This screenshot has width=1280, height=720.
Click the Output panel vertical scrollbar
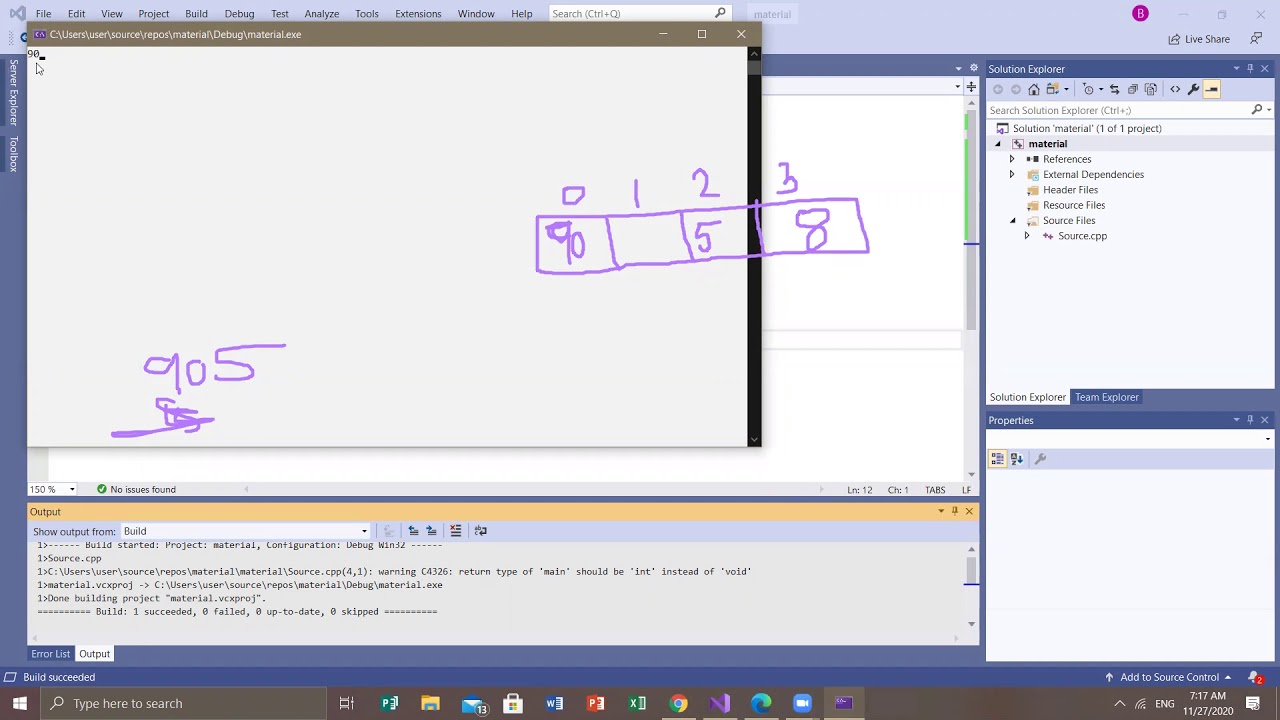pos(971,585)
